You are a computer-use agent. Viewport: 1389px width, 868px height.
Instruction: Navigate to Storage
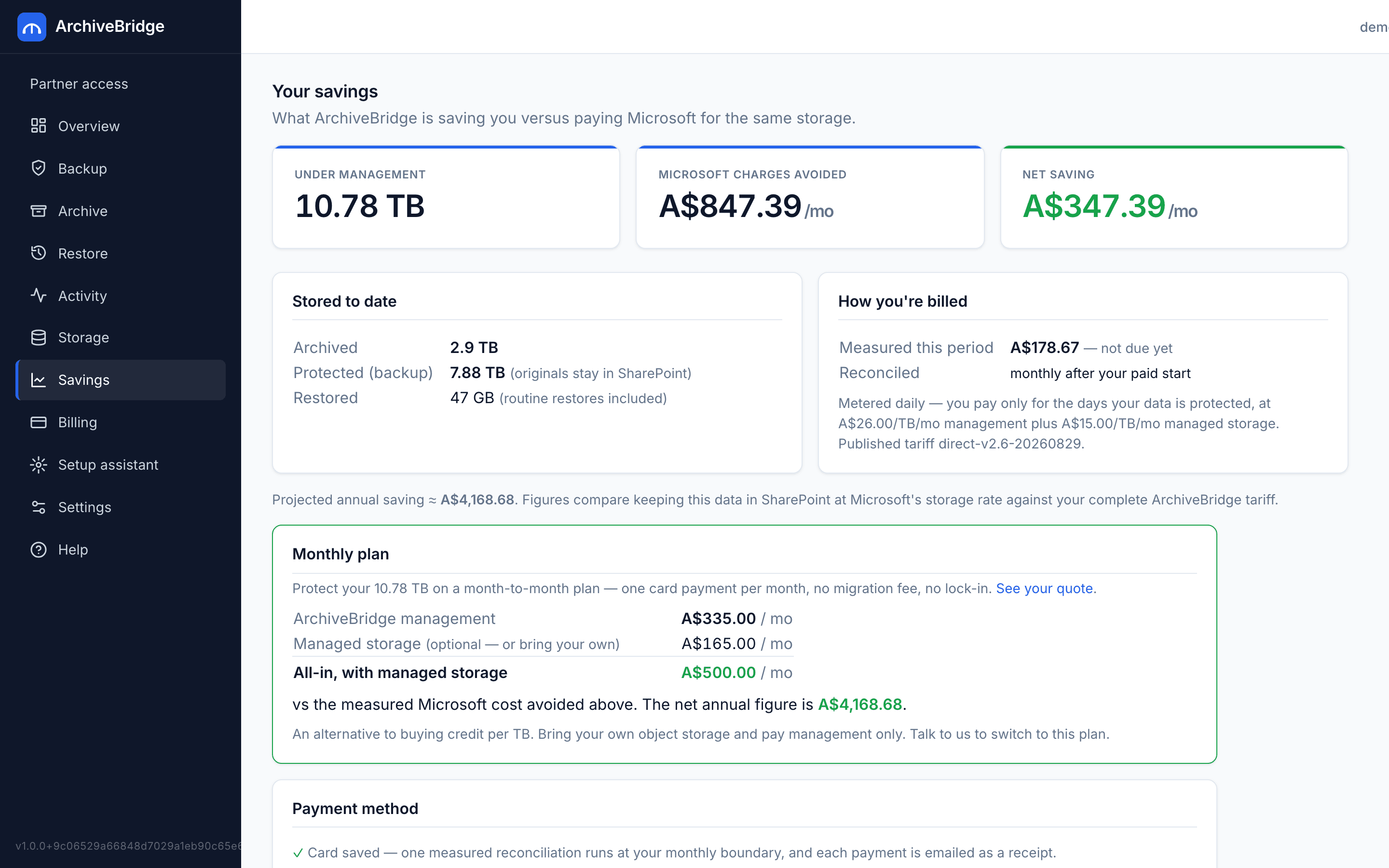[x=121, y=338]
